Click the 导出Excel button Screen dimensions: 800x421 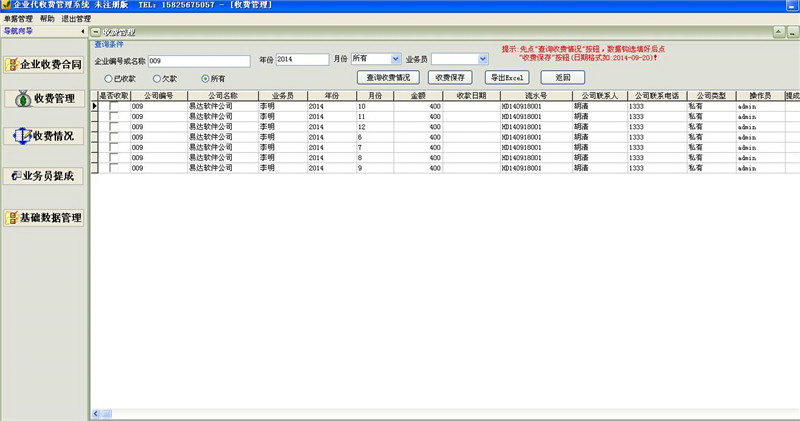coord(507,77)
